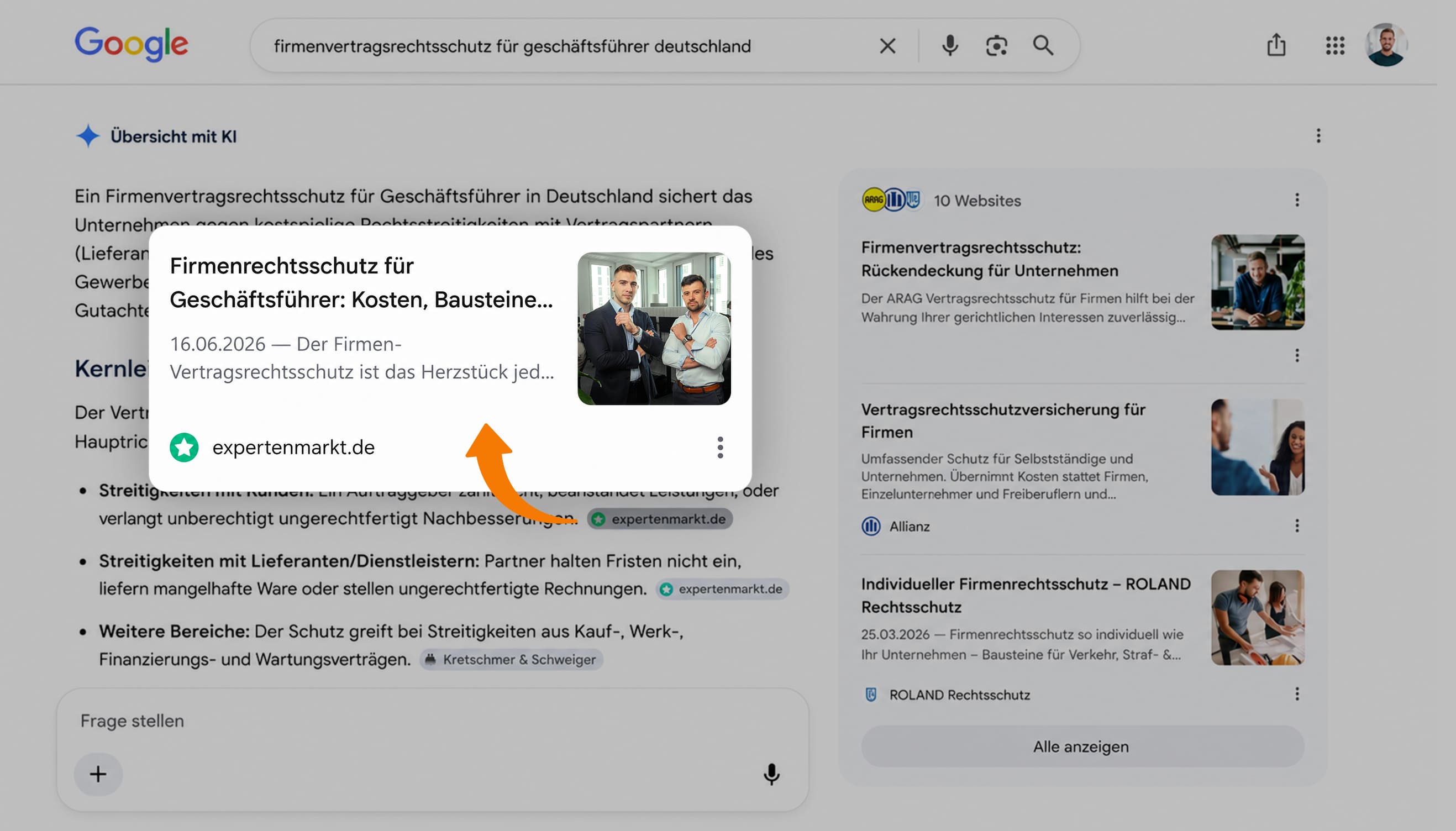This screenshot has height=831, width=1456.
Task: Open options for the 10 Websites panel
Action: point(1297,200)
